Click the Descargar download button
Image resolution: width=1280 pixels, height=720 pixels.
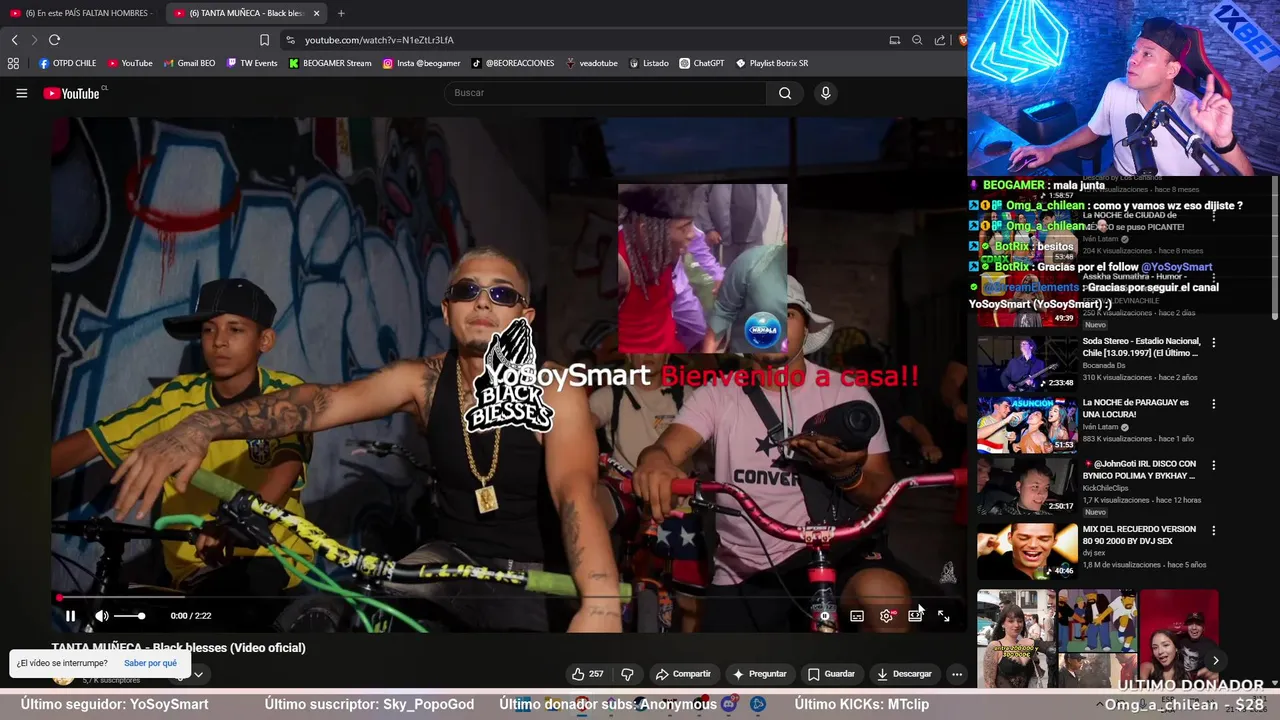click(x=904, y=674)
